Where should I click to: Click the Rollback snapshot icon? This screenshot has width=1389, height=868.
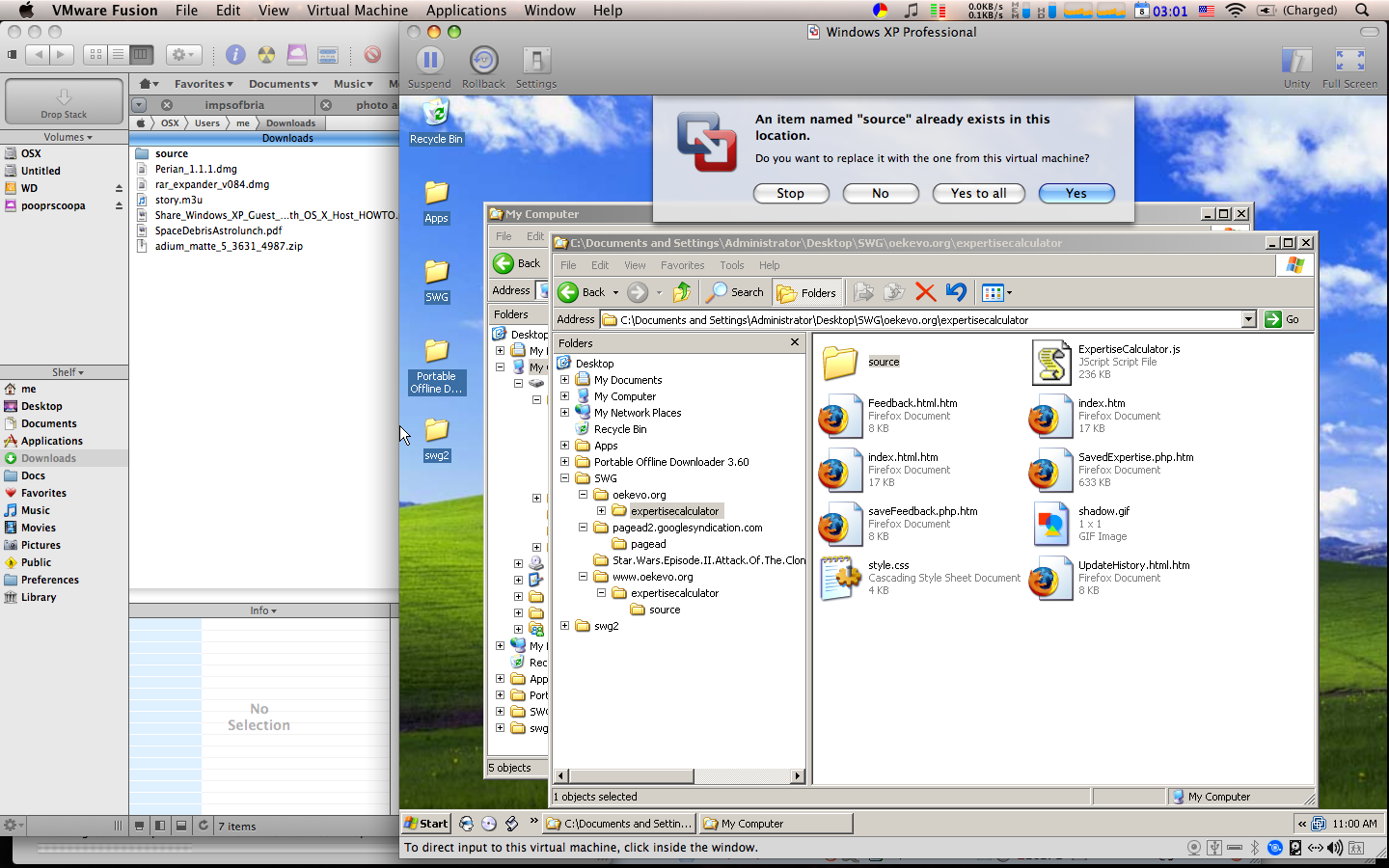[x=483, y=68]
